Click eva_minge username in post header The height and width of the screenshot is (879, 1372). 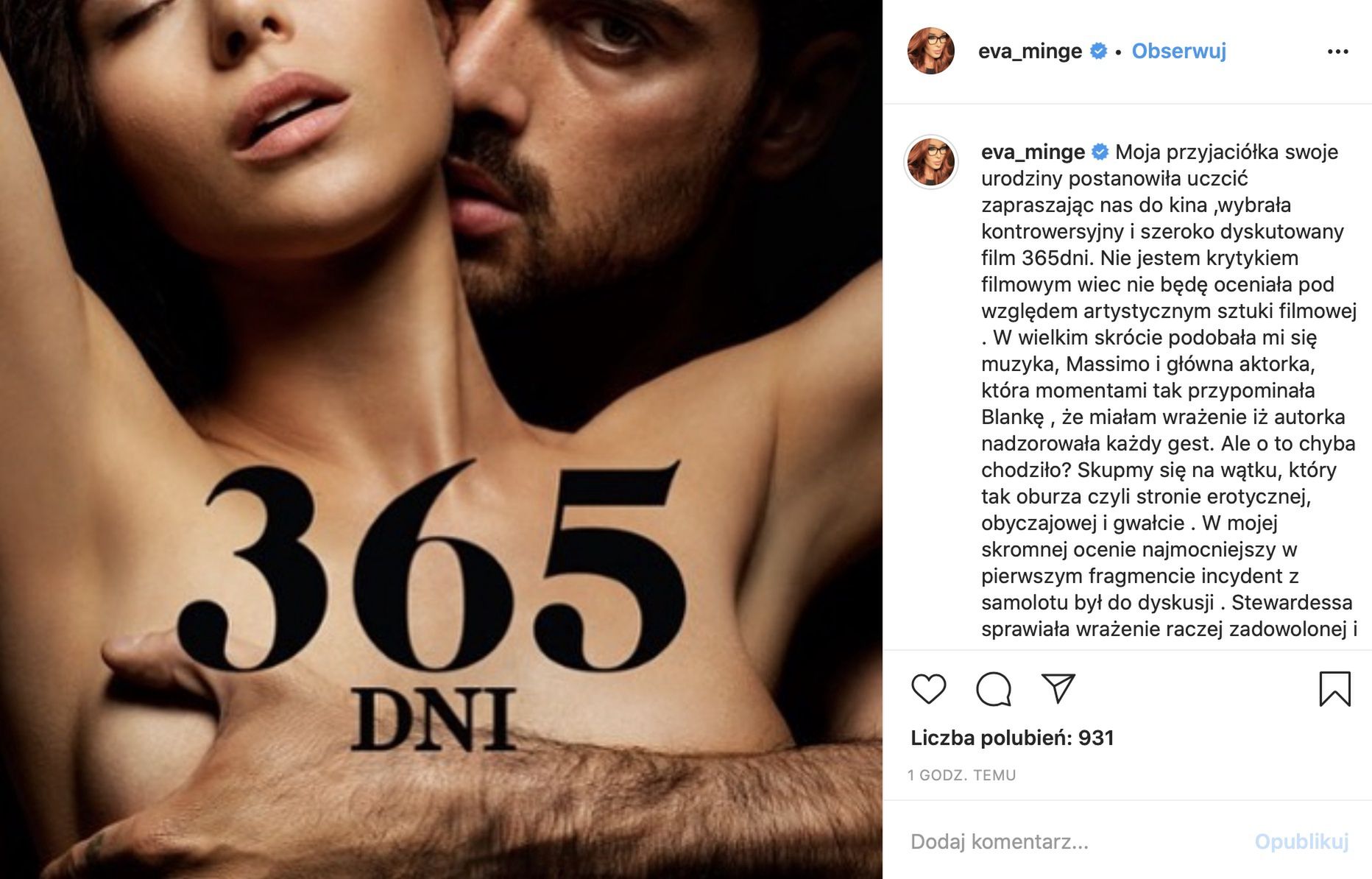(x=1030, y=51)
